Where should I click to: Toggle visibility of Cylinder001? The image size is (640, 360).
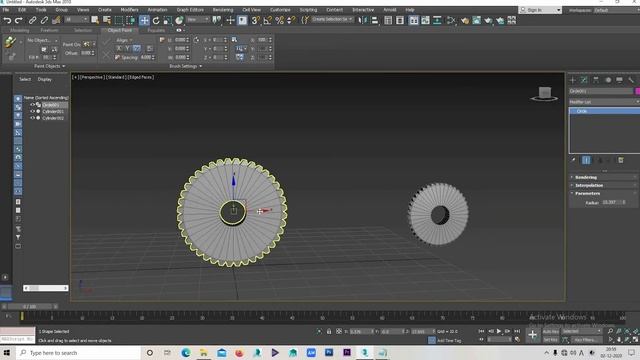[33, 111]
